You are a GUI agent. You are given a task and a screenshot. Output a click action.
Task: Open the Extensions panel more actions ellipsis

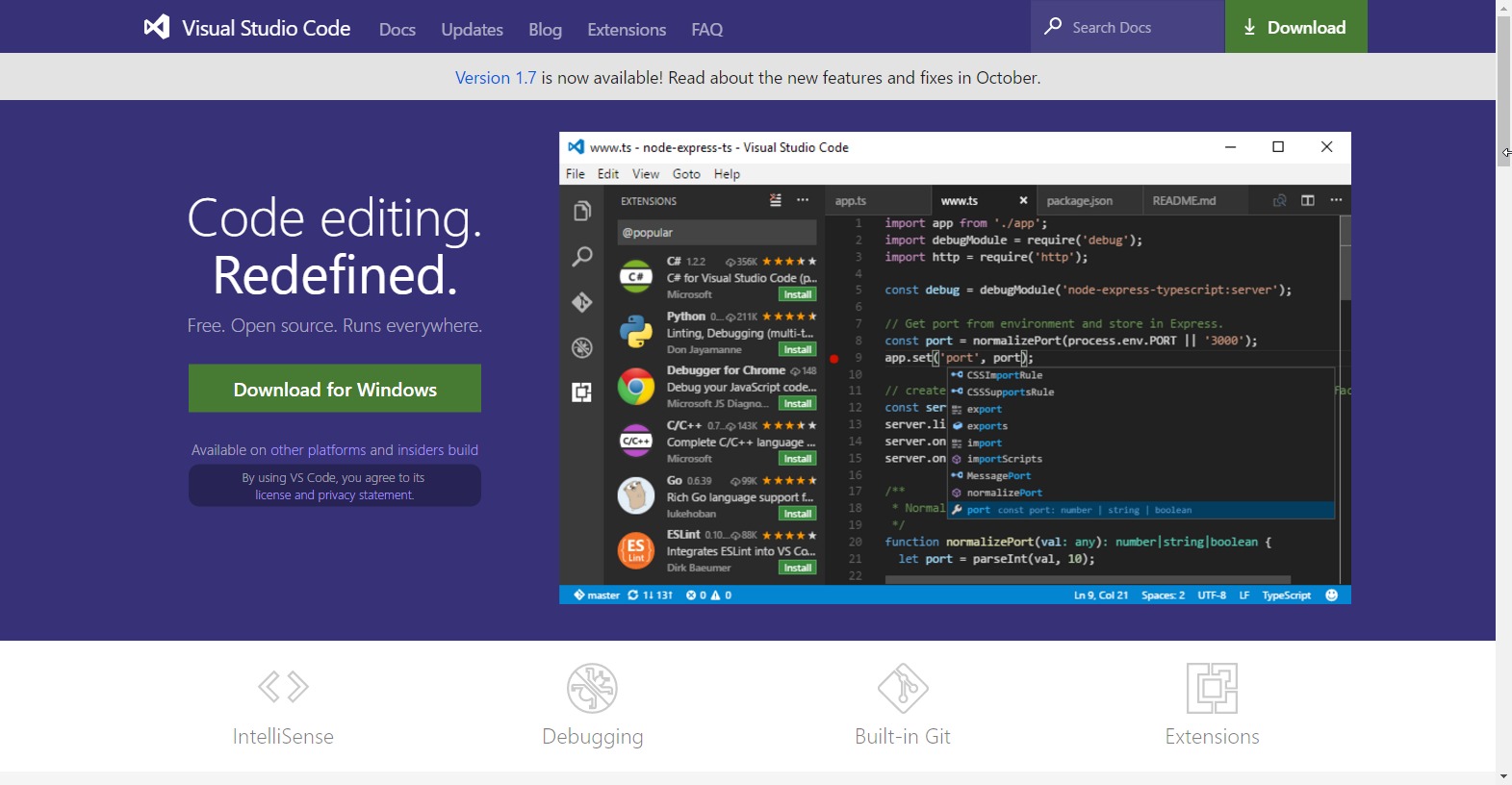[x=804, y=200]
